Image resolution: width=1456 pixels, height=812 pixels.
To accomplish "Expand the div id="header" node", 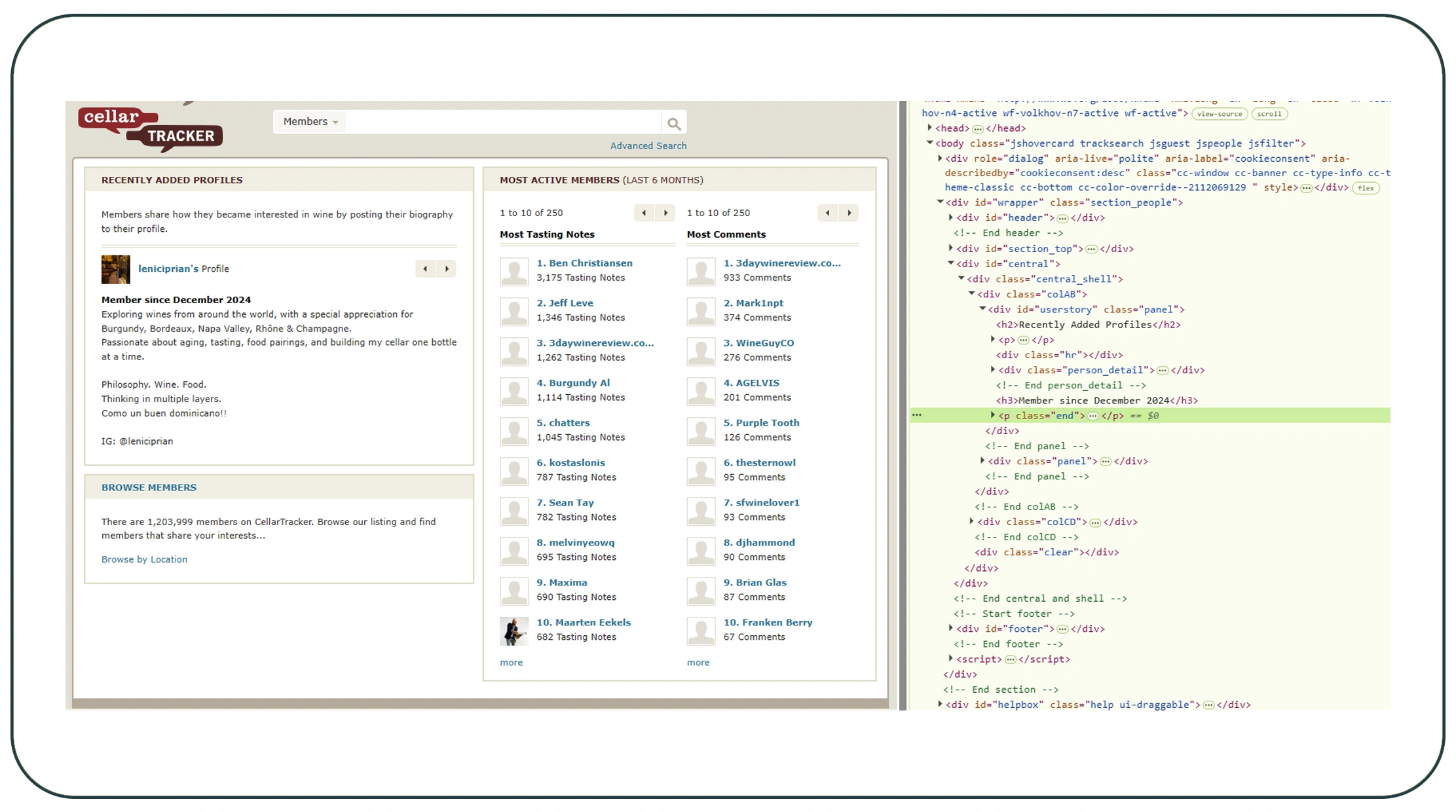I will coord(951,218).
